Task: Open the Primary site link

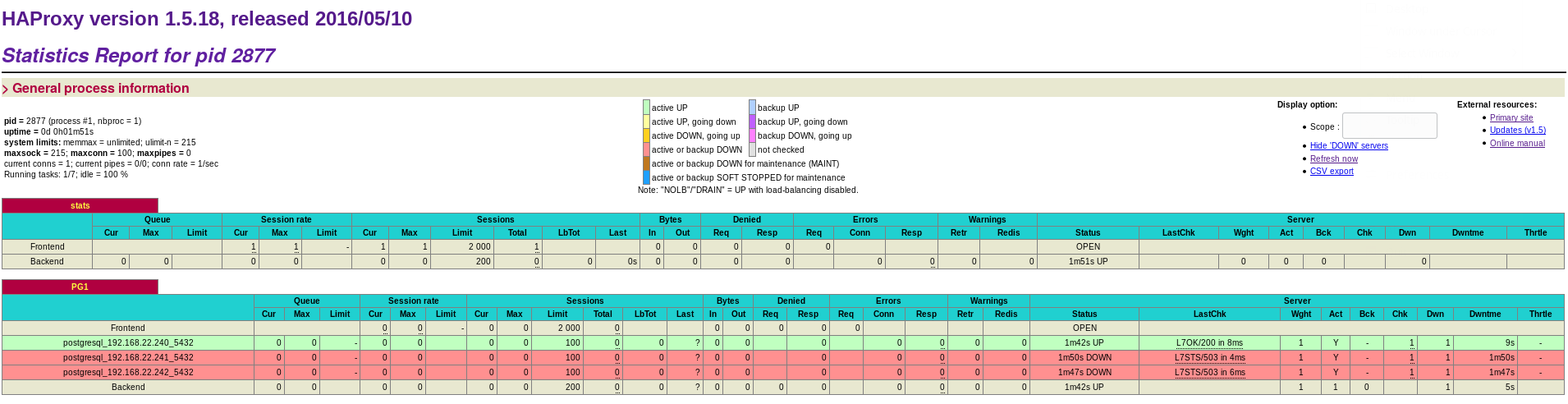Action: 1511,118
